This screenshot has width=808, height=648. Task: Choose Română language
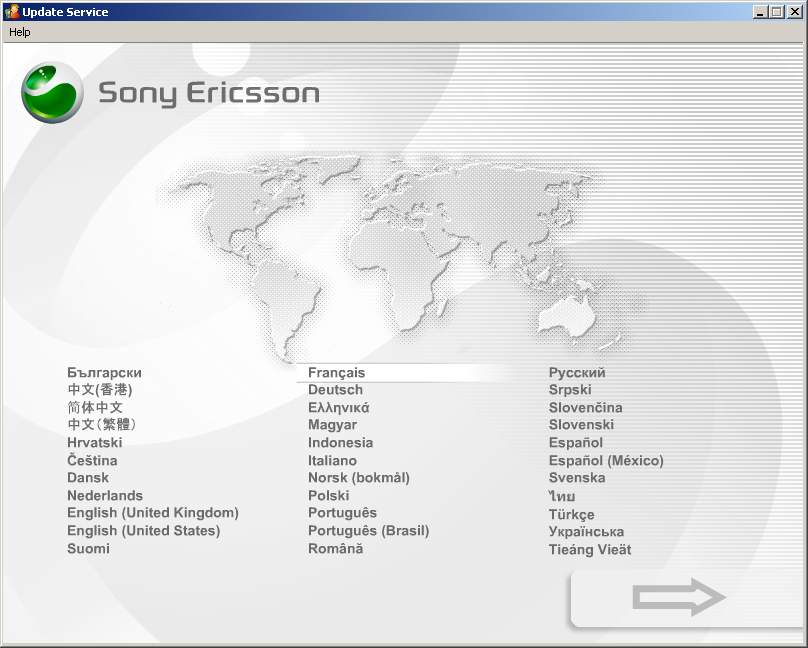(x=335, y=548)
